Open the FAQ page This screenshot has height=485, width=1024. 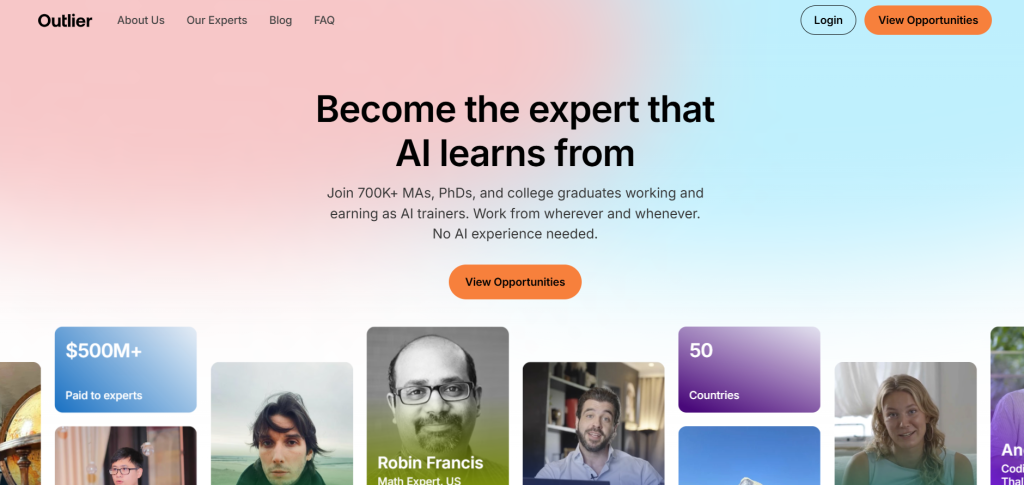[x=324, y=20]
